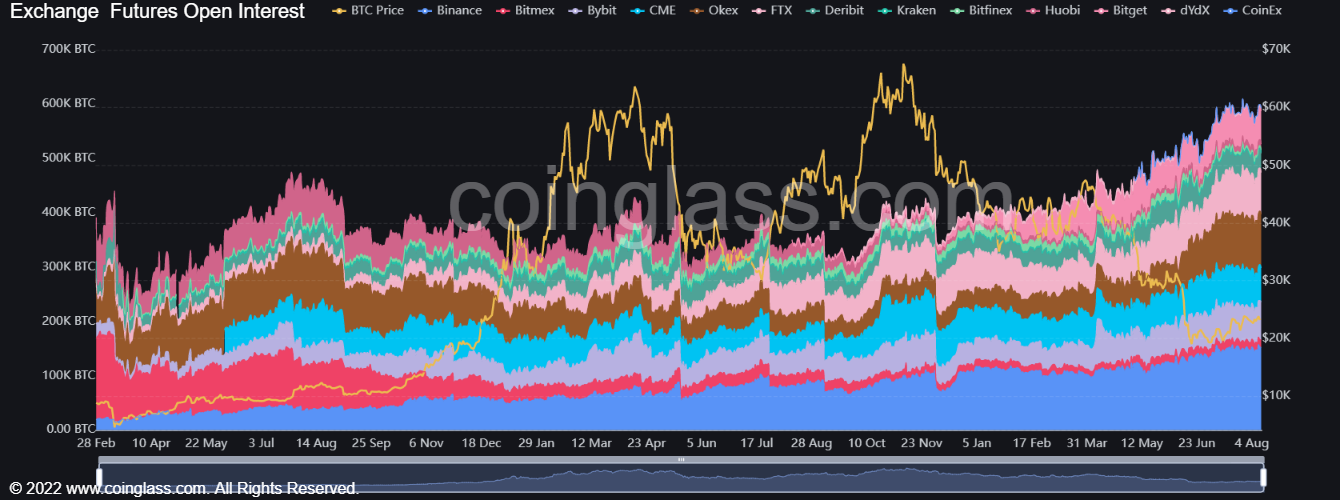Screen dimensions: 1340x500
Task: Toggle the Deribit legend entry
Action: [x=834, y=10]
